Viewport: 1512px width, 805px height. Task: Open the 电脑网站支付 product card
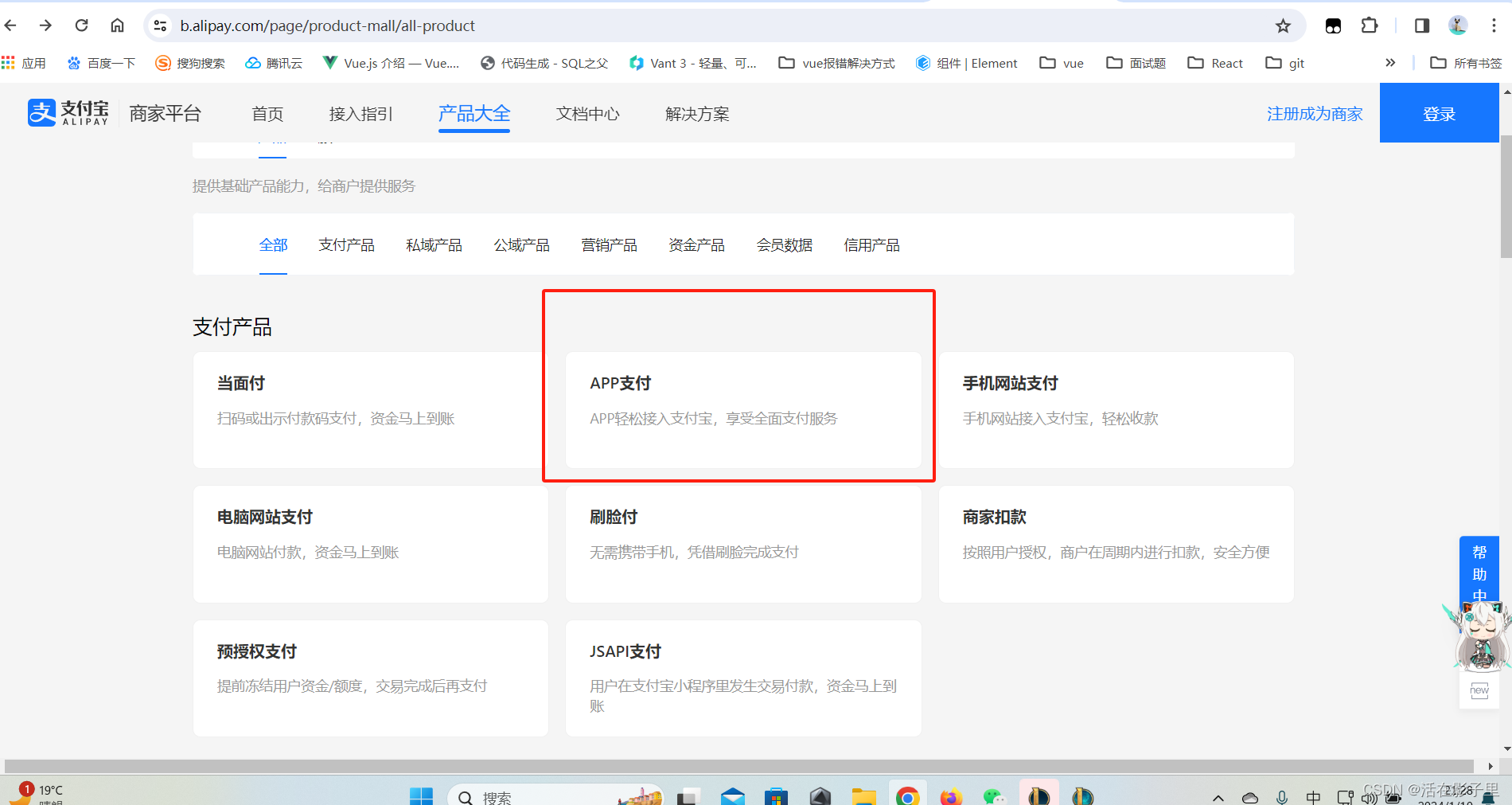click(x=370, y=544)
